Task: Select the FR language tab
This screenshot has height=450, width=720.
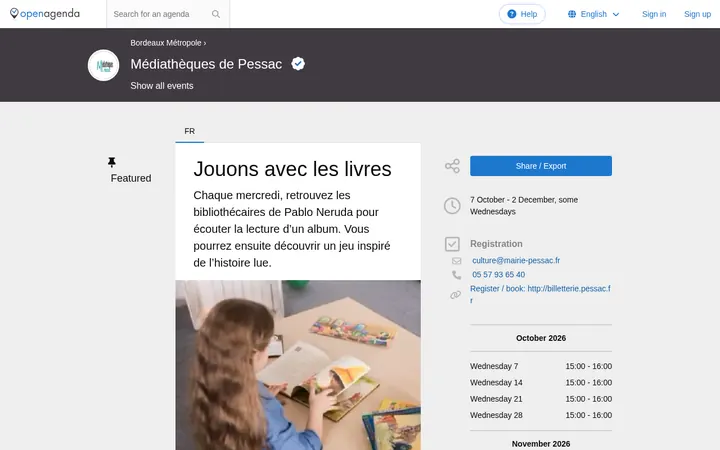Action: [190, 131]
